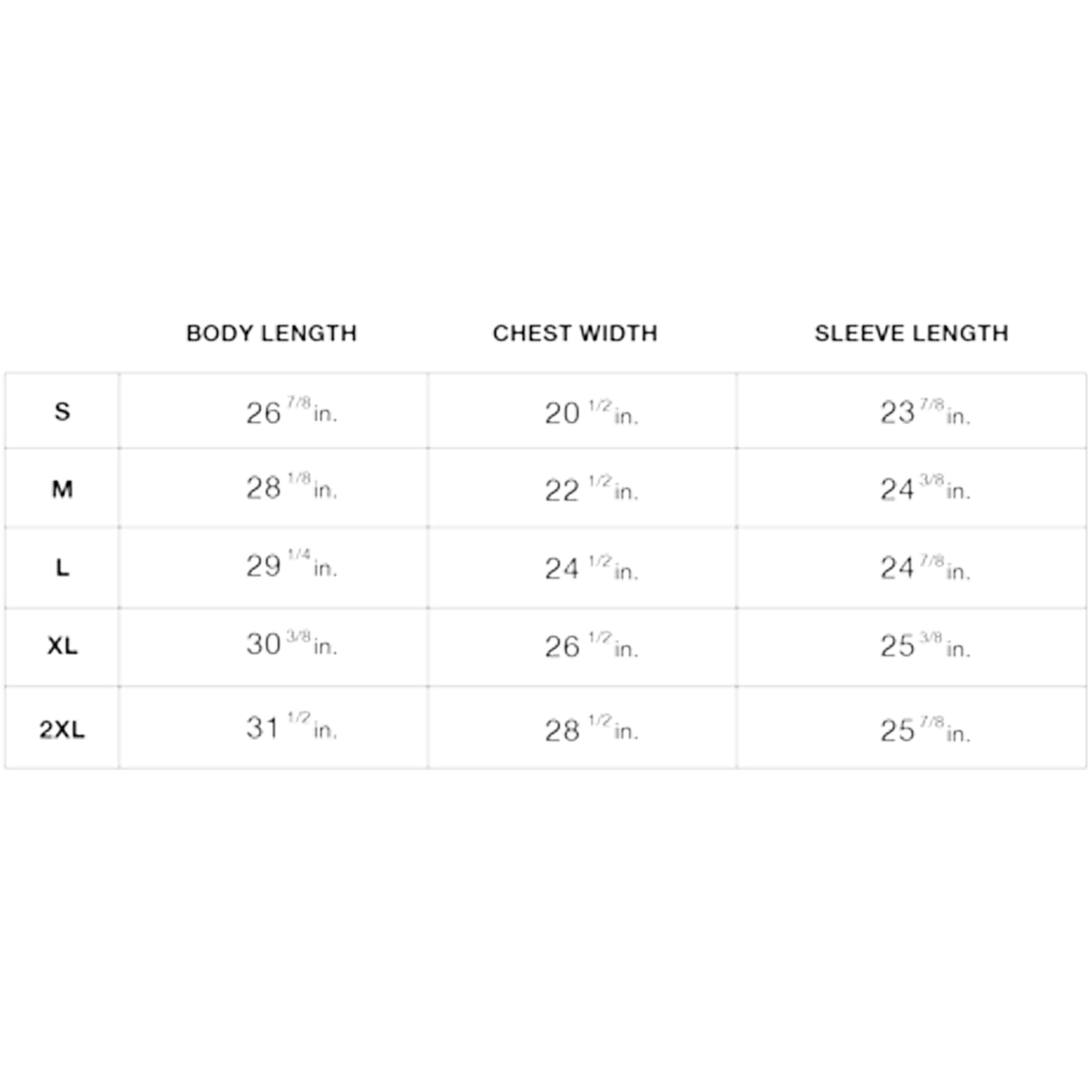Screen dimensions: 1092x1092
Task: Click the 25 7/8 in. sleeve length cell
Action: coord(912,728)
